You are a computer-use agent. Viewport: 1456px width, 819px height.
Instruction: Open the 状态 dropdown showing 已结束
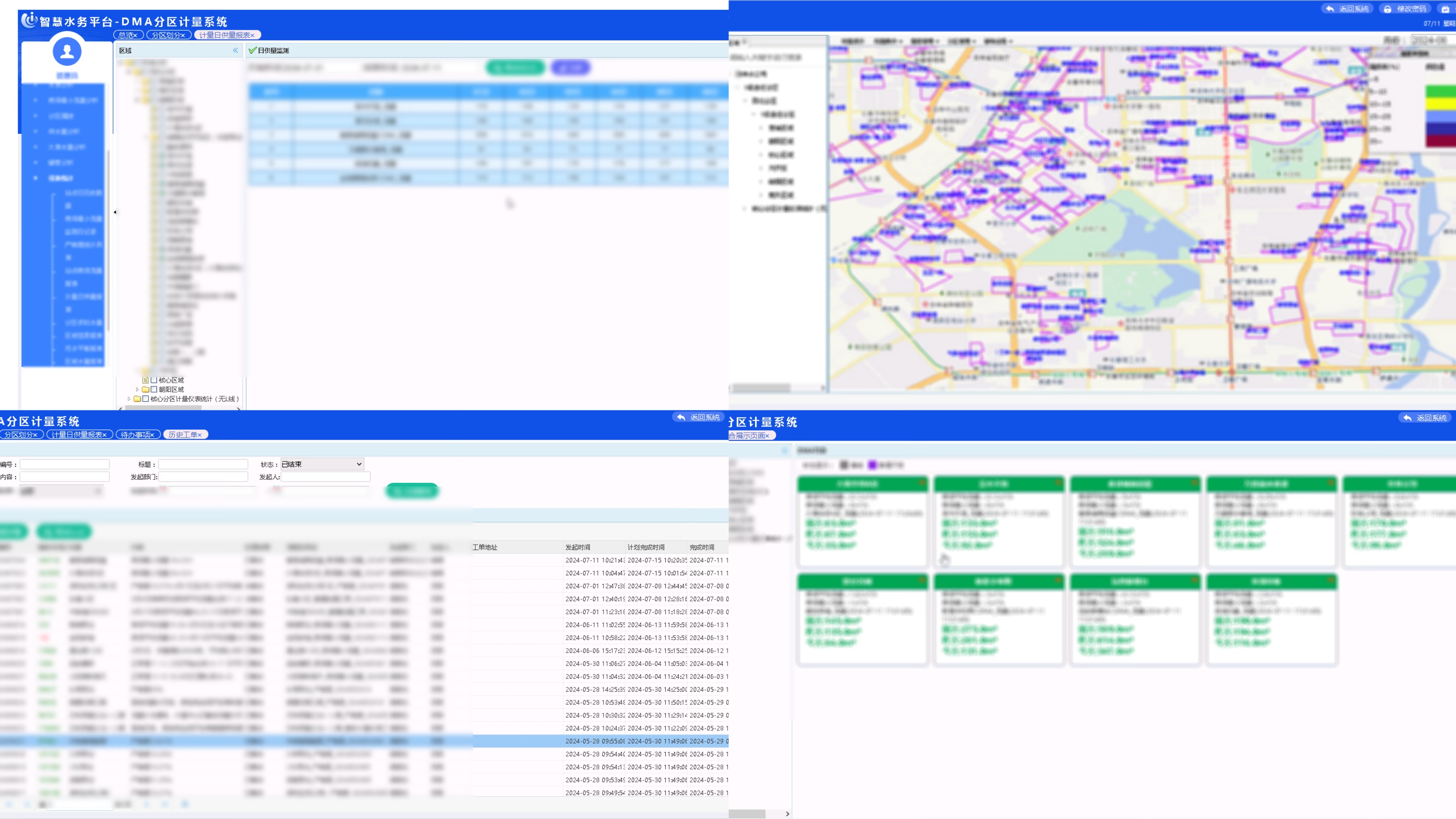coord(322,464)
